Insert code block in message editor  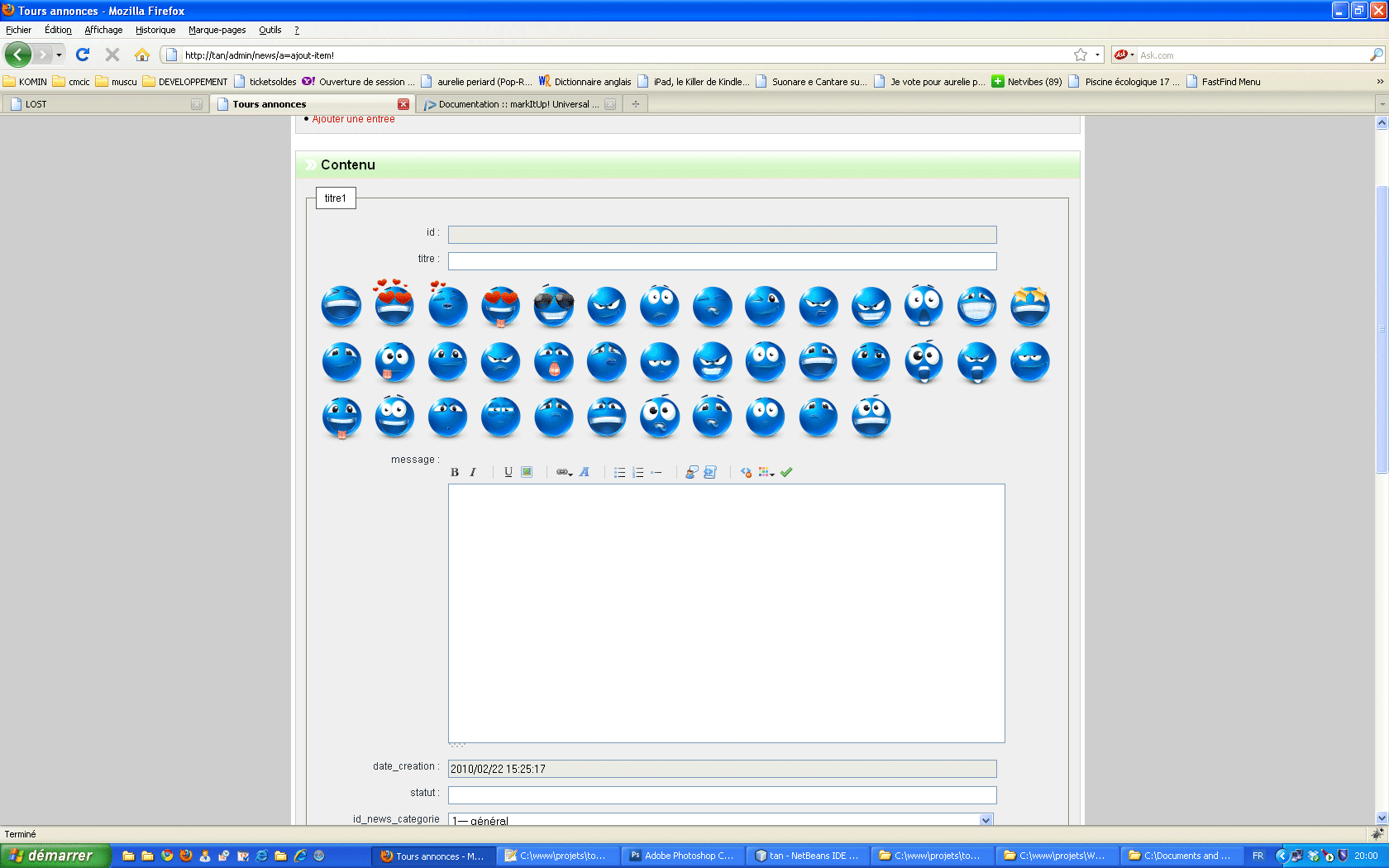709,472
